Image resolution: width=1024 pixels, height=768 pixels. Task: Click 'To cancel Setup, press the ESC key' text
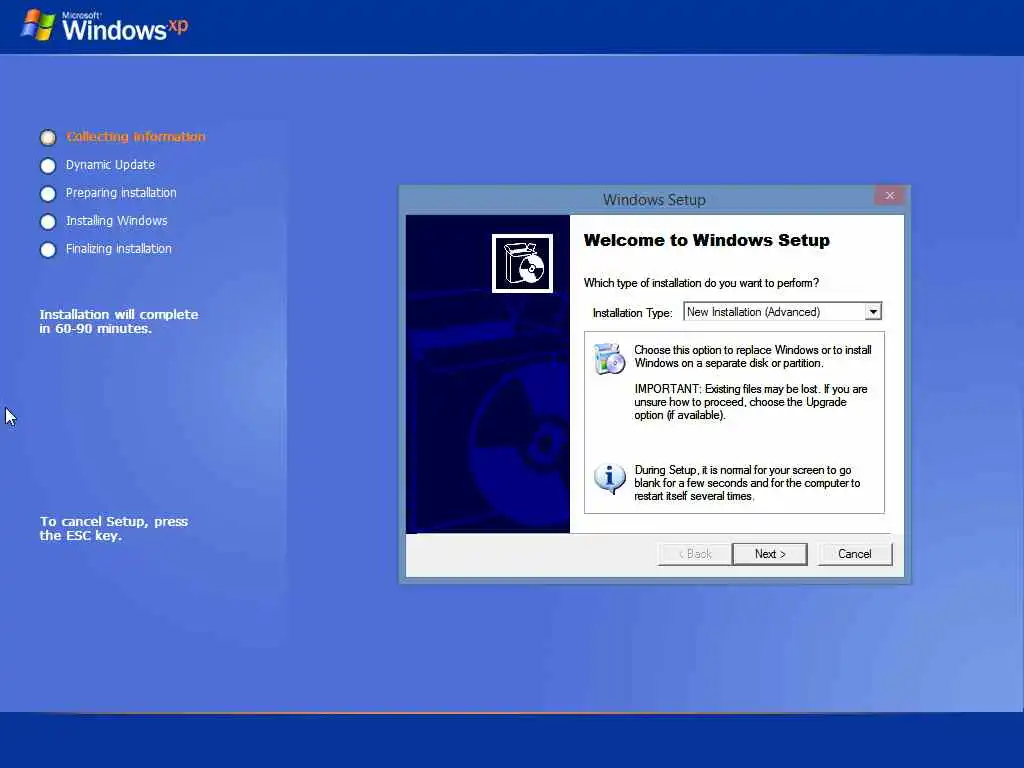114,528
